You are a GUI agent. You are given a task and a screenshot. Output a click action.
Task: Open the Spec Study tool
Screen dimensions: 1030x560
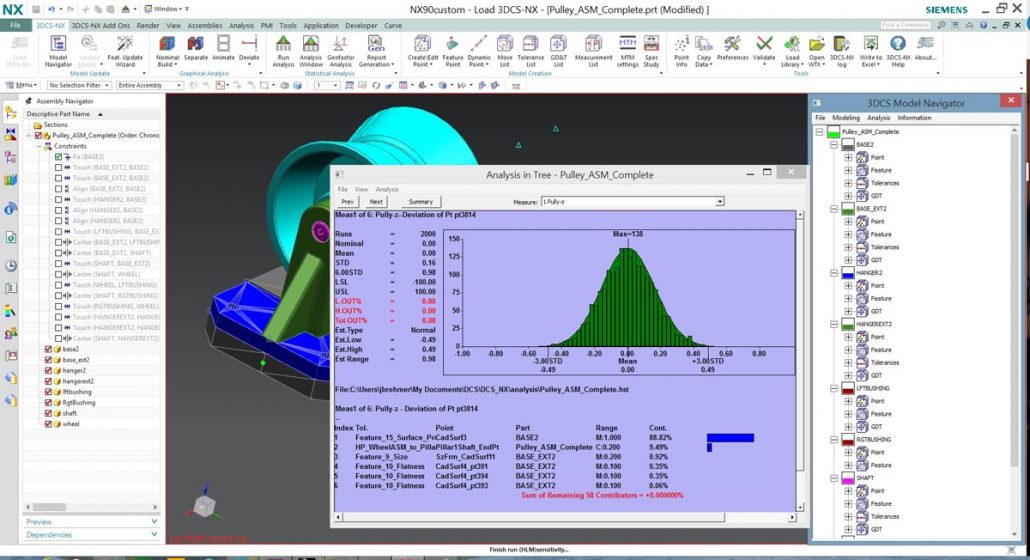tap(651, 48)
